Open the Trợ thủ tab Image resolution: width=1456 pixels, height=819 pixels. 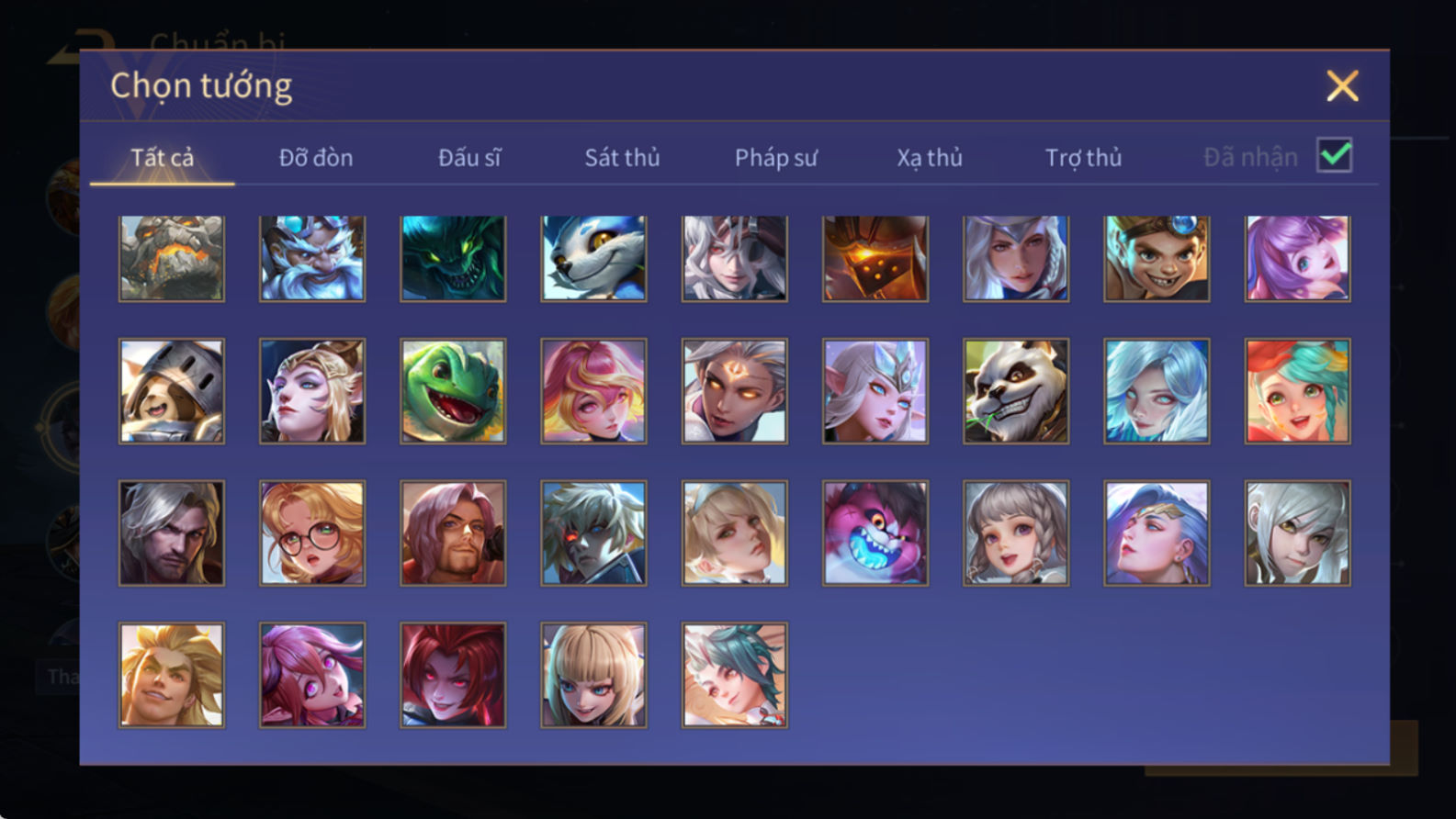click(1083, 158)
